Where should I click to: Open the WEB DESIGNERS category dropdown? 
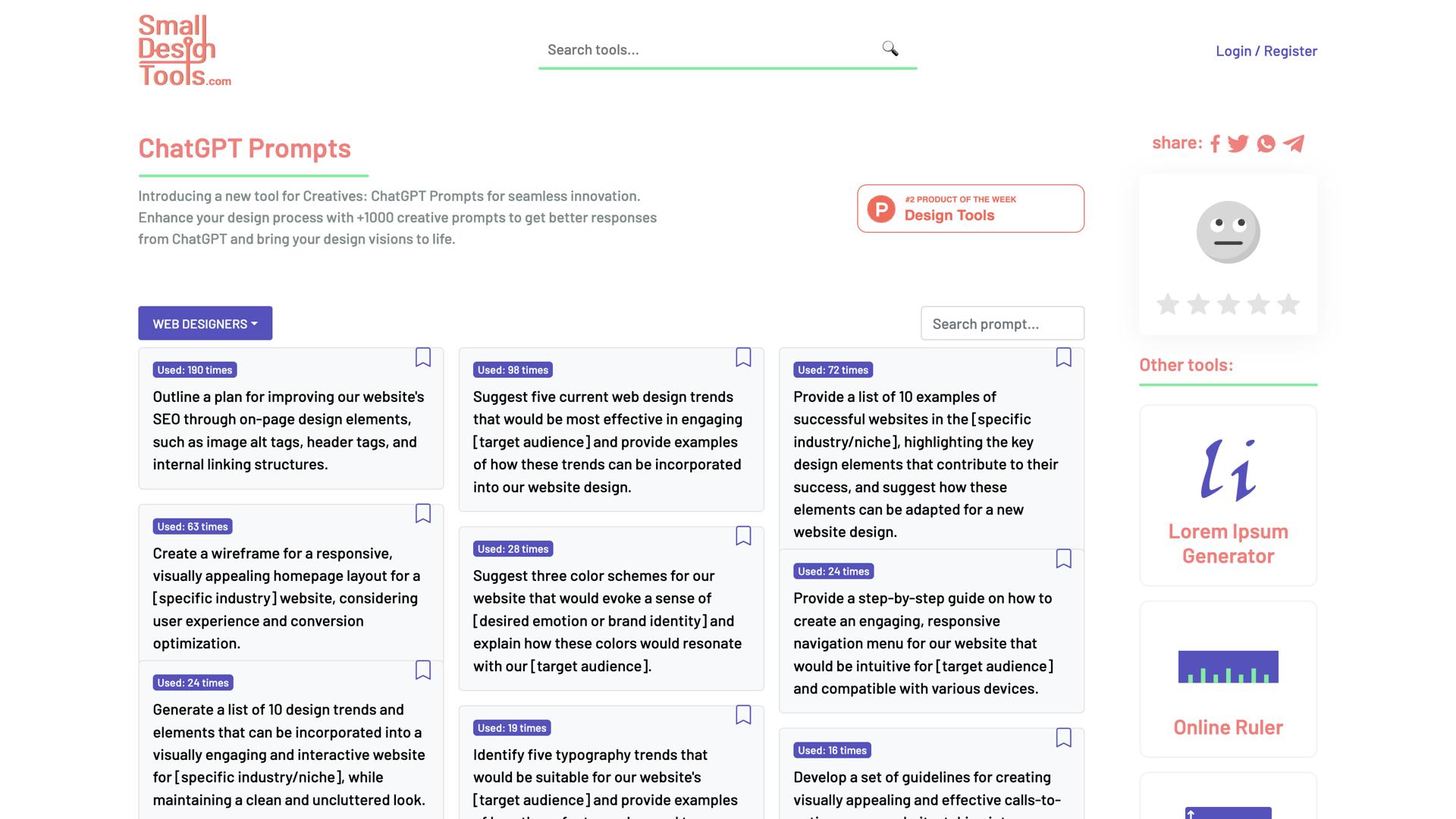coord(205,323)
